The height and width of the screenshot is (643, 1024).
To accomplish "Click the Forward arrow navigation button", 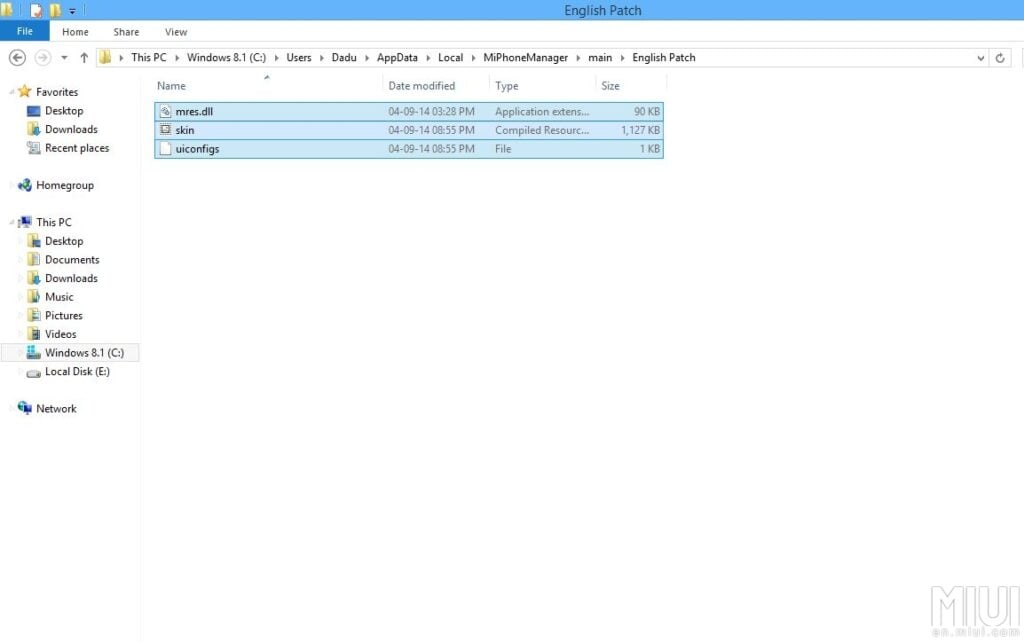I will [42, 57].
